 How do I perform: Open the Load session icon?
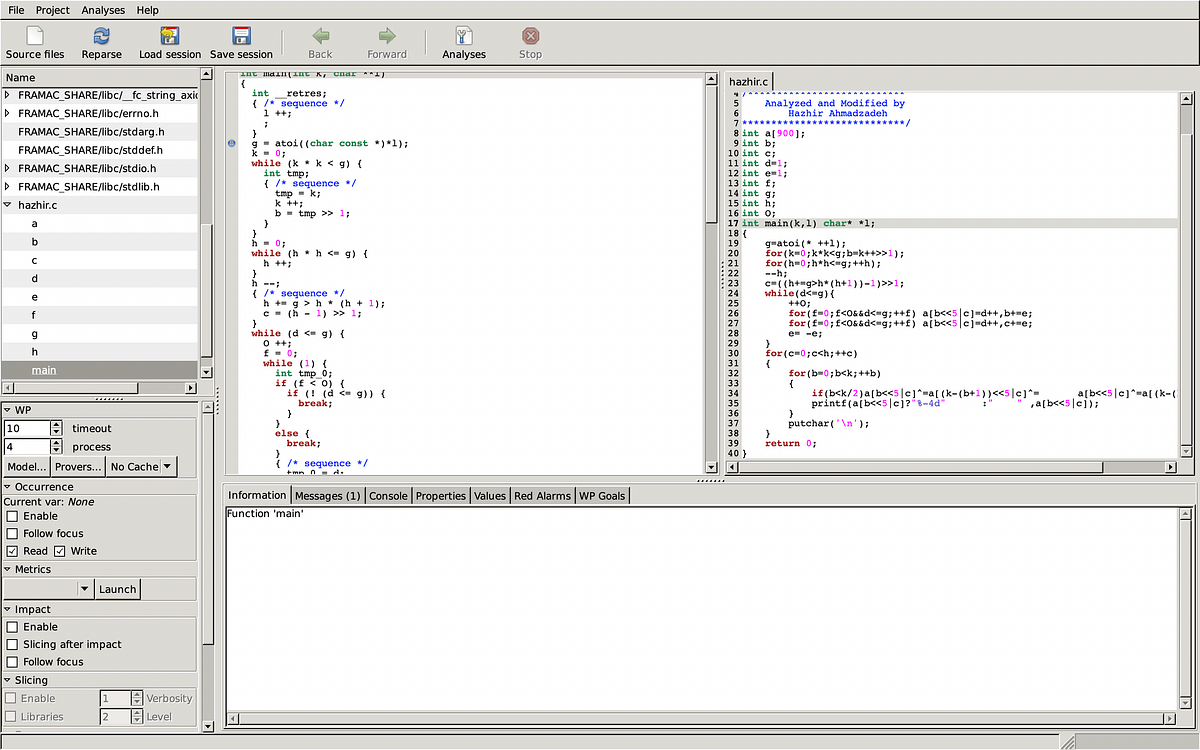click(170, 37)
